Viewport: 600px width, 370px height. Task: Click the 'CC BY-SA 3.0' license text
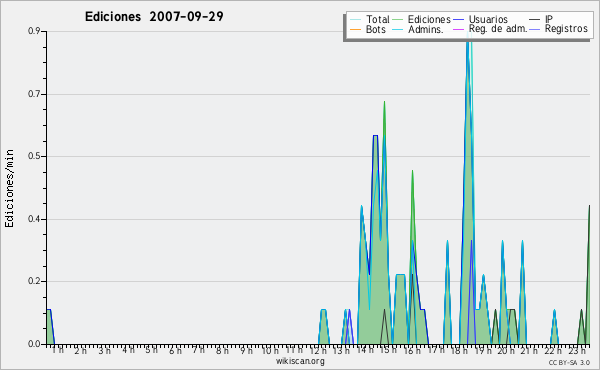(569, 362)
